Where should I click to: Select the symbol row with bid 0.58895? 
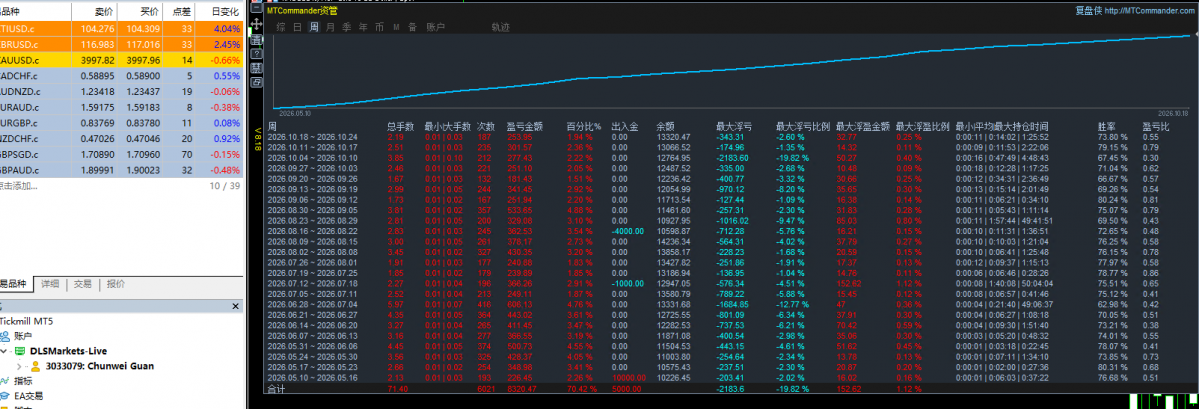(x=122, y=76)
